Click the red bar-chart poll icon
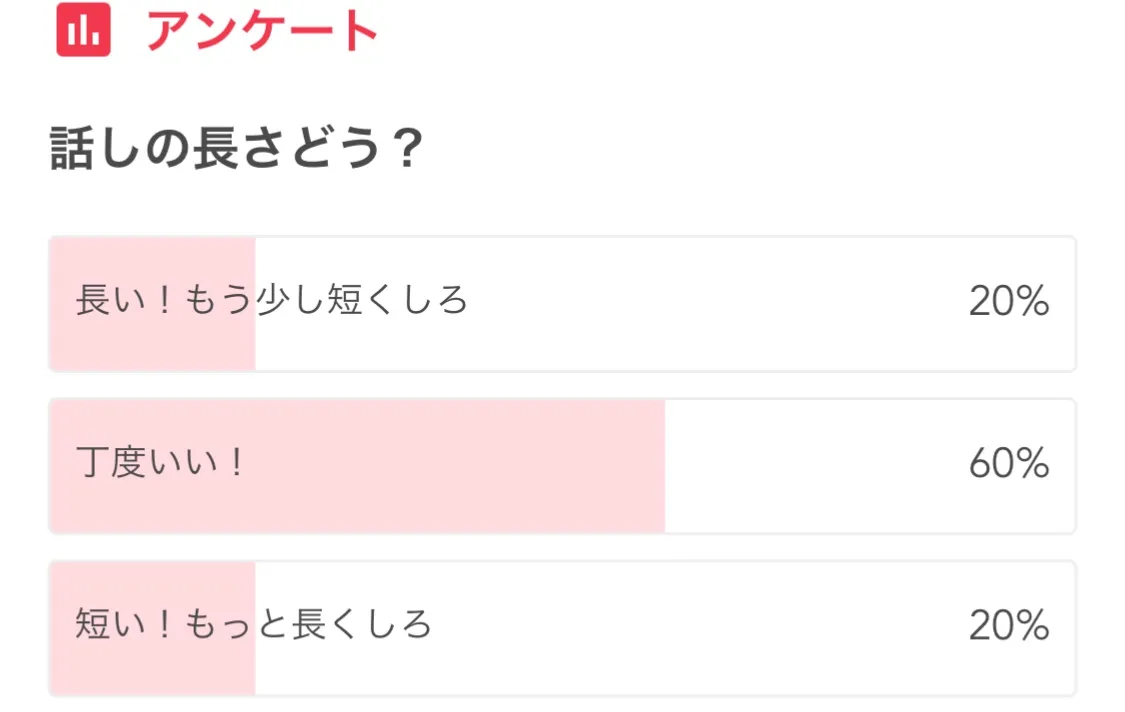 click(x=83, y=30)
